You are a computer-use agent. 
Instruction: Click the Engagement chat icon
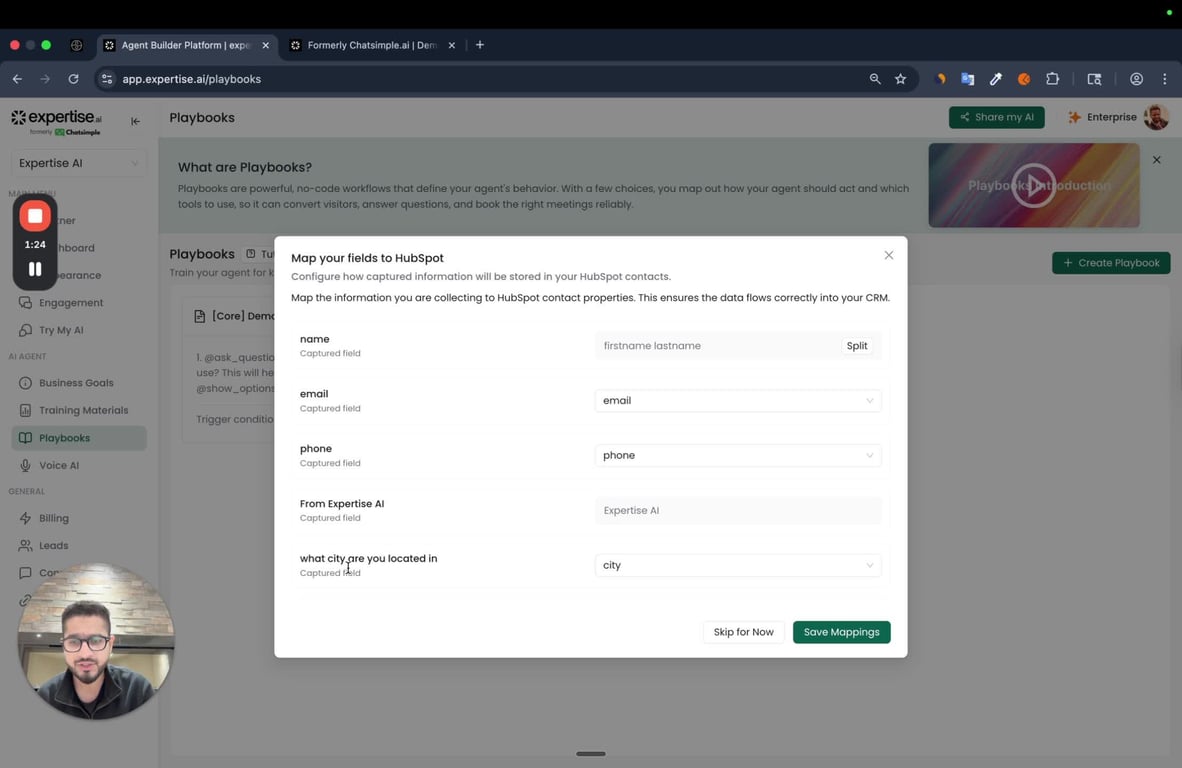tap(25, 303)
